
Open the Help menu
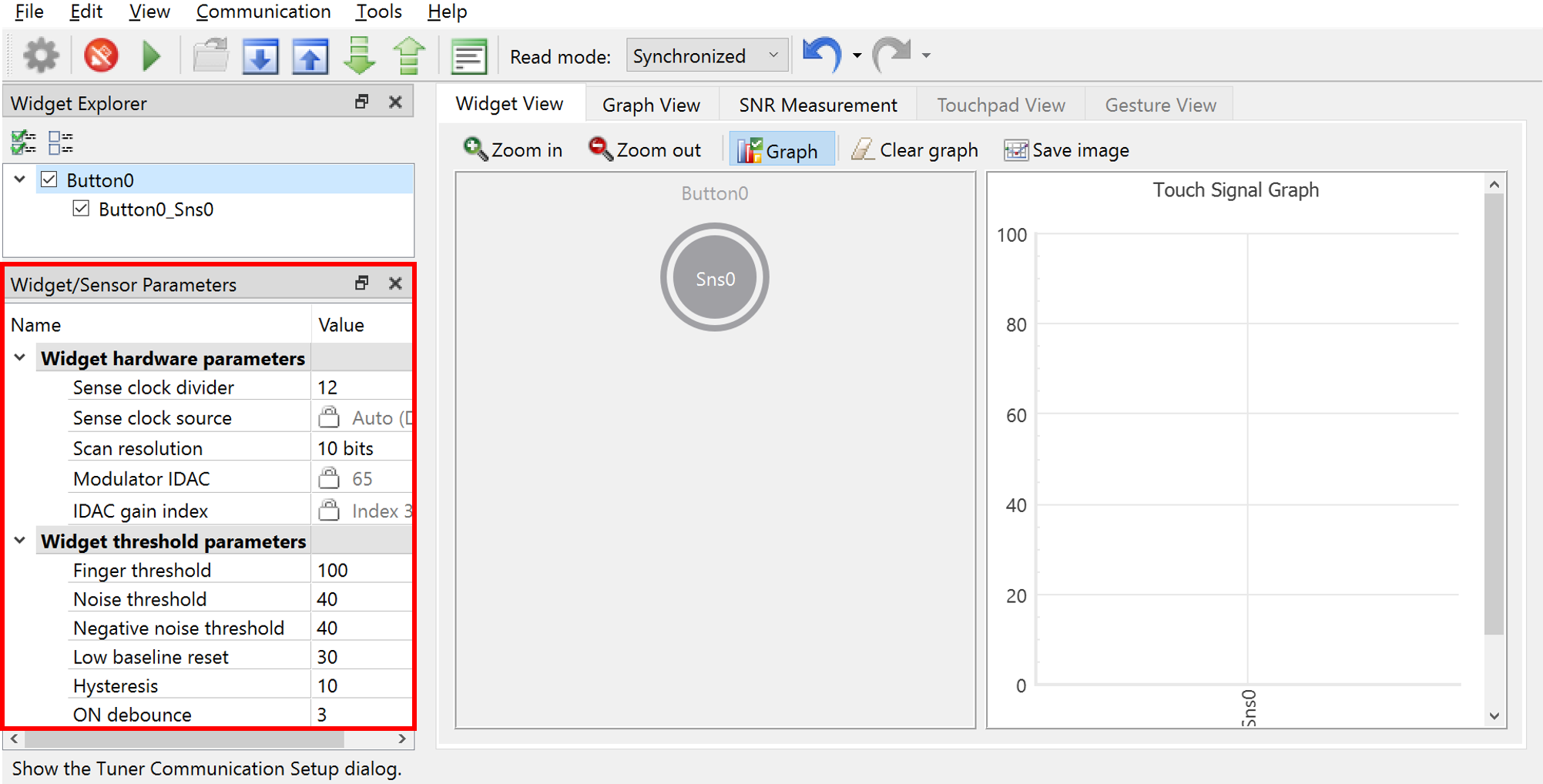pyautogui.click(x=447, y=12)
